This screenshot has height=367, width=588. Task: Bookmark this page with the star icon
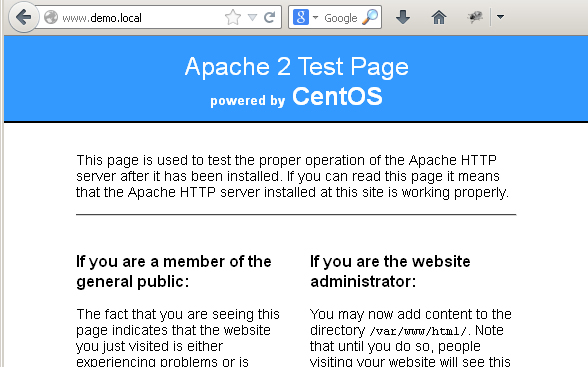point(232,17)
